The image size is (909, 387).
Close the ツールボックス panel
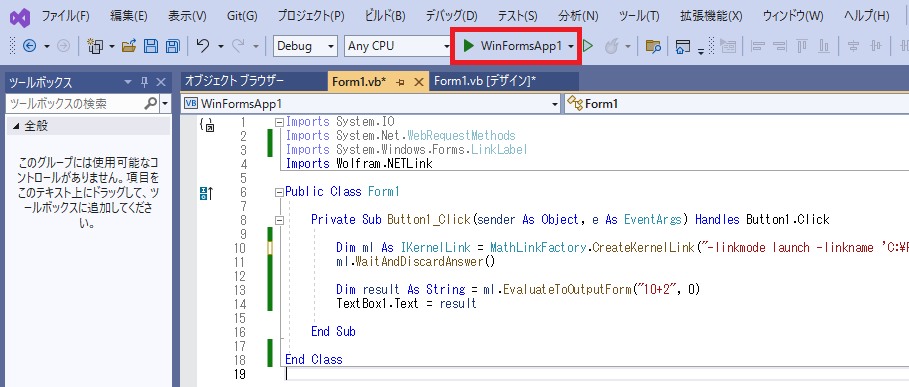tap(161, 83)
